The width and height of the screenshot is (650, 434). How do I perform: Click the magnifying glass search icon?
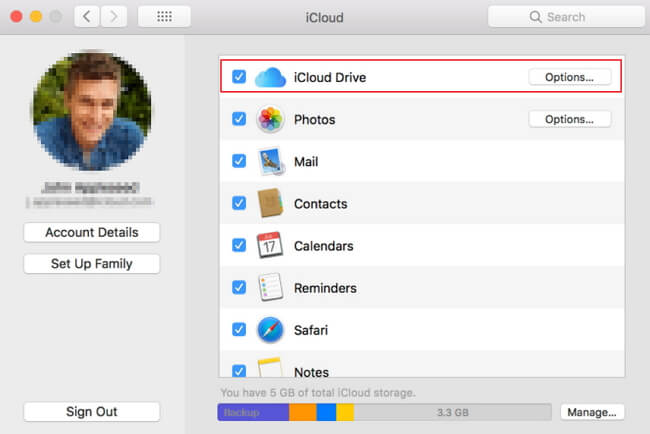[x=535, y=17]
